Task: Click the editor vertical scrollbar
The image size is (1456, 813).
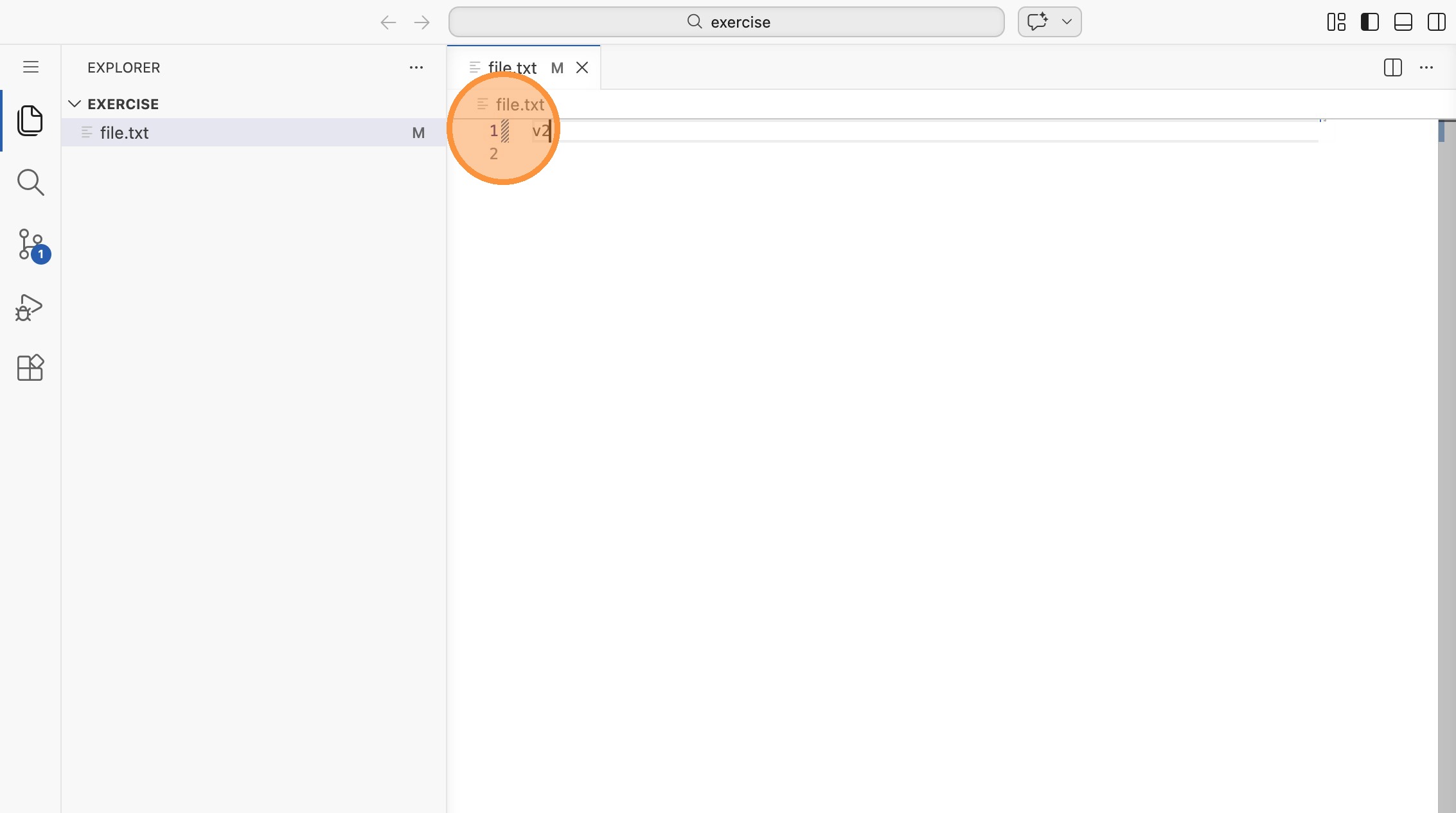Action: pos(1446,450)
